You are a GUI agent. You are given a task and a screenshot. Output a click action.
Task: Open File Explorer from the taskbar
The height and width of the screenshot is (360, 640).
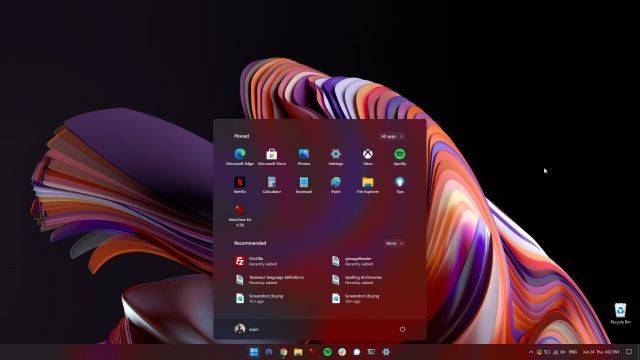298,352
